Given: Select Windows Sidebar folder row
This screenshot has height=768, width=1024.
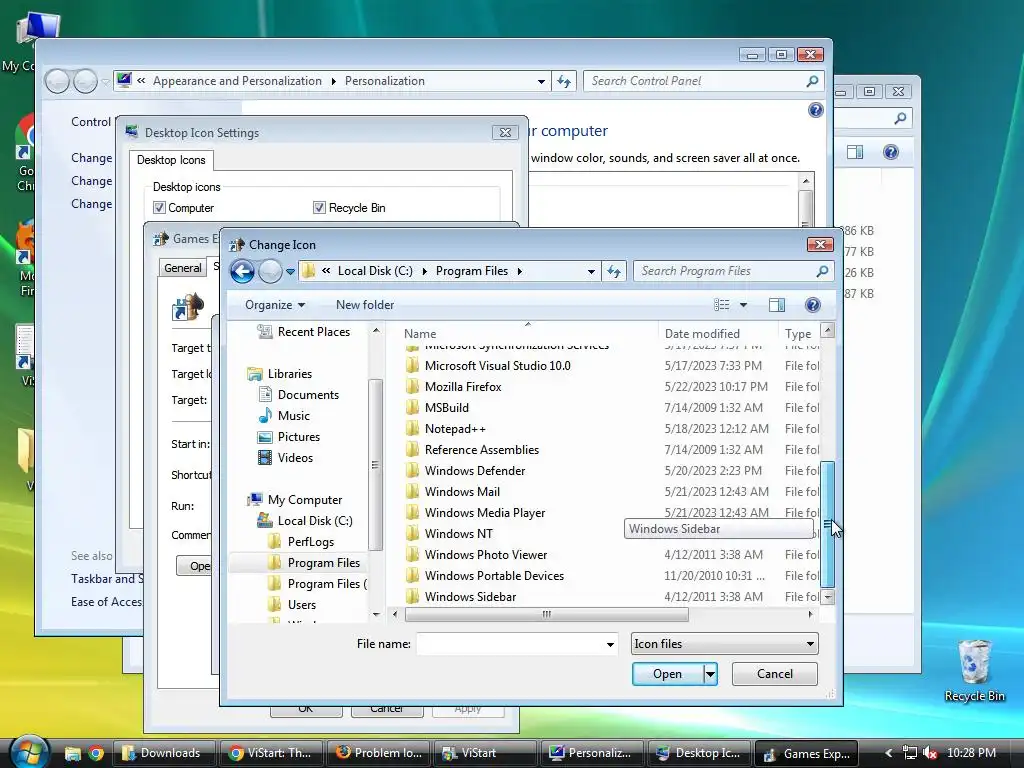Looking at the screenshot, I should [x=611, y=596].
